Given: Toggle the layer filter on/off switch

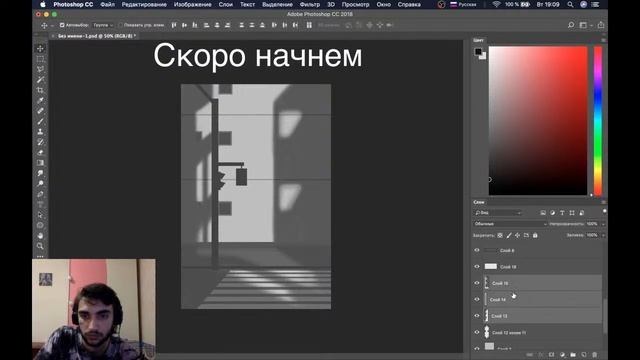Looking at the screenshot, I should (x=604, y=211).
